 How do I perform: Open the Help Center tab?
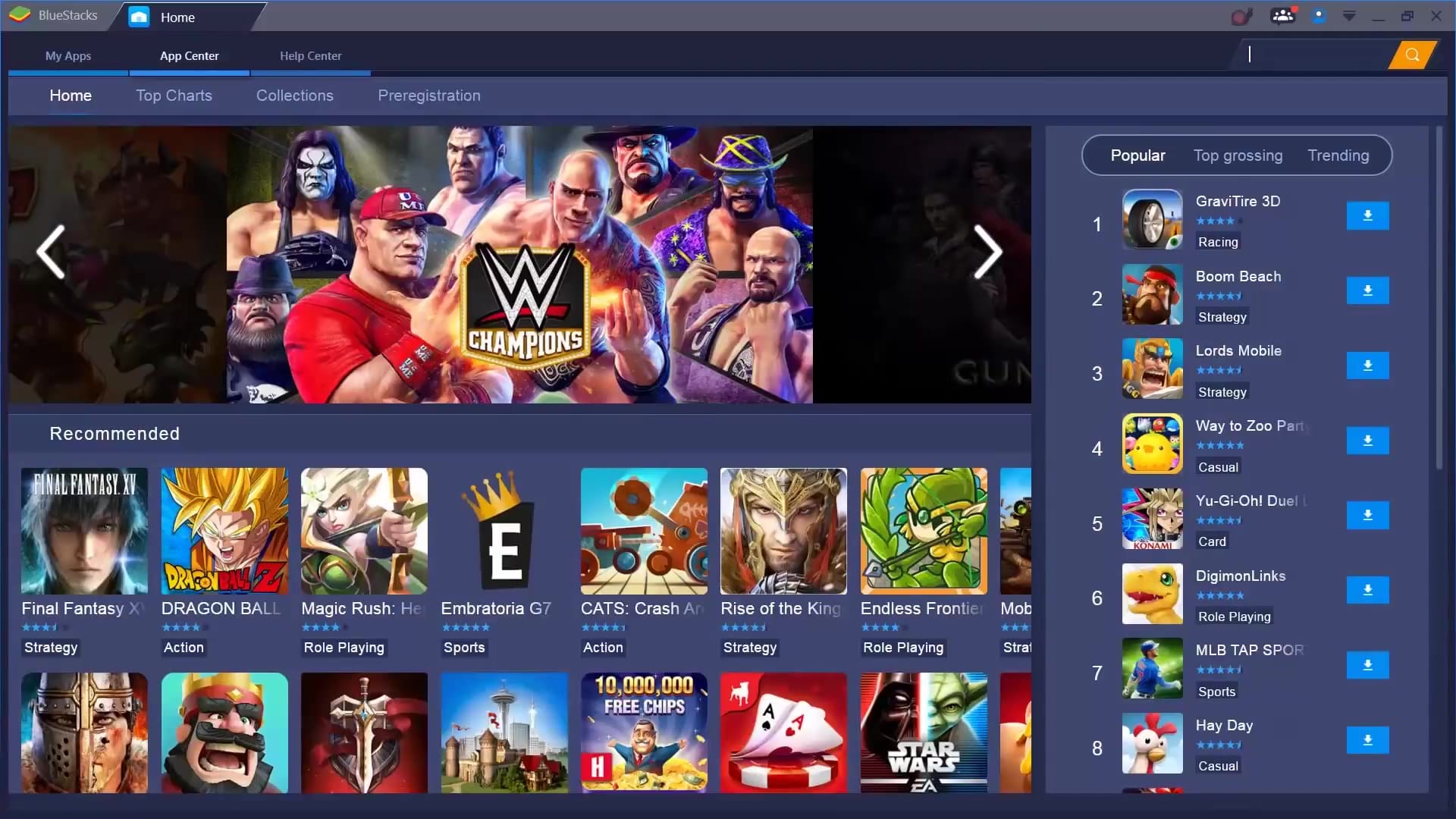pyautogui.click(x=311, y=56)
